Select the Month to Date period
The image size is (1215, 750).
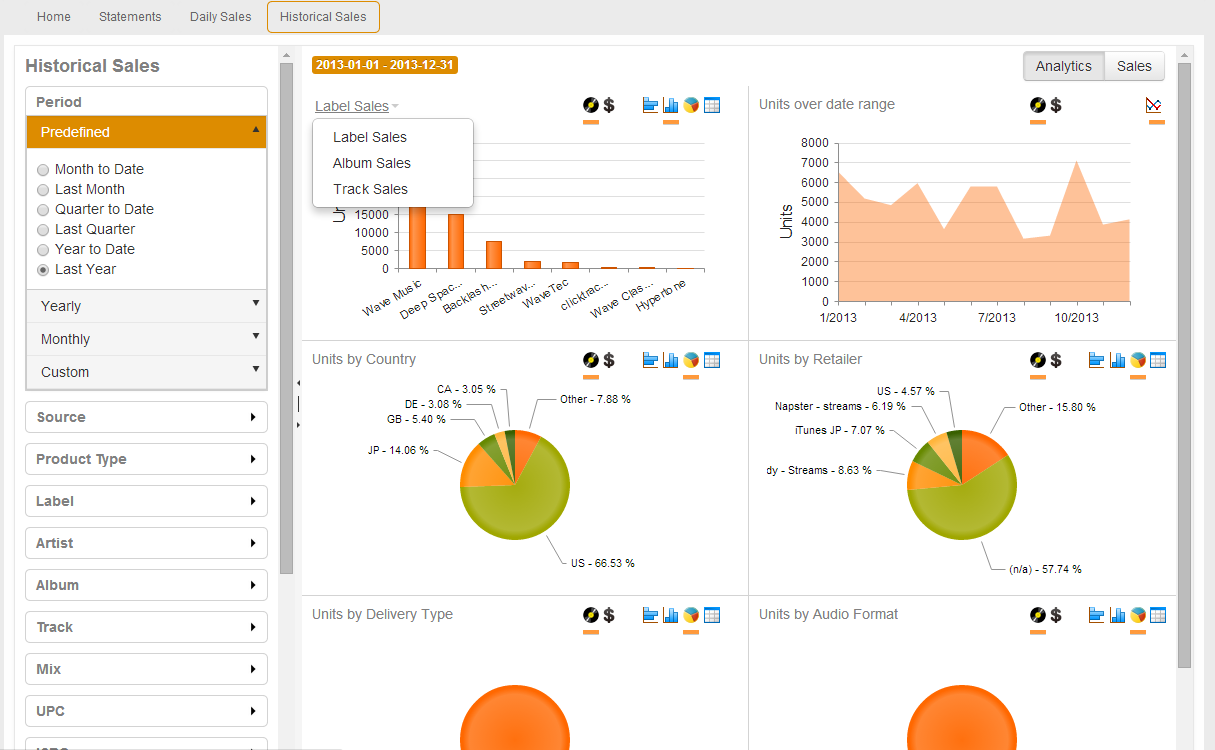click(43, 170)
